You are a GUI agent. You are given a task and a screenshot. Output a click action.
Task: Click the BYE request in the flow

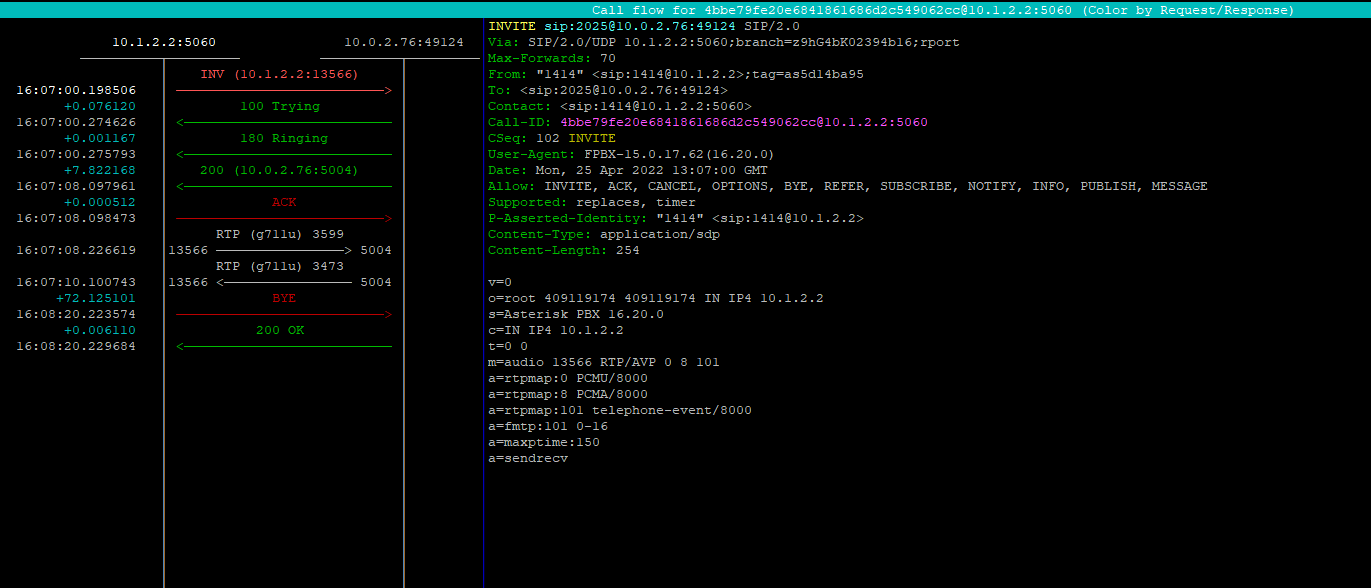(284, 298)
